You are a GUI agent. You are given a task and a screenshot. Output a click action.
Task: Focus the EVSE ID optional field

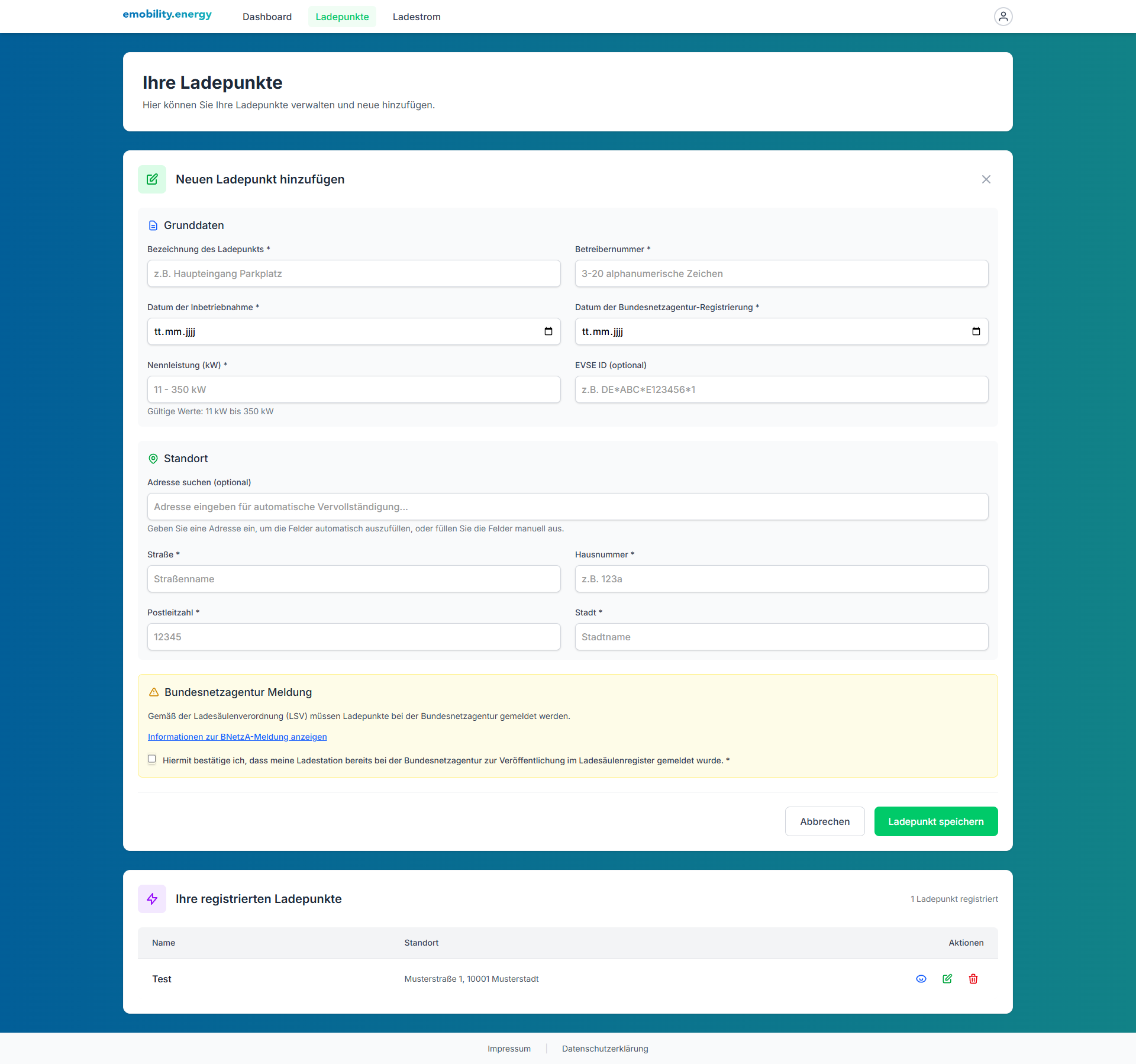[x=782, y=389]
